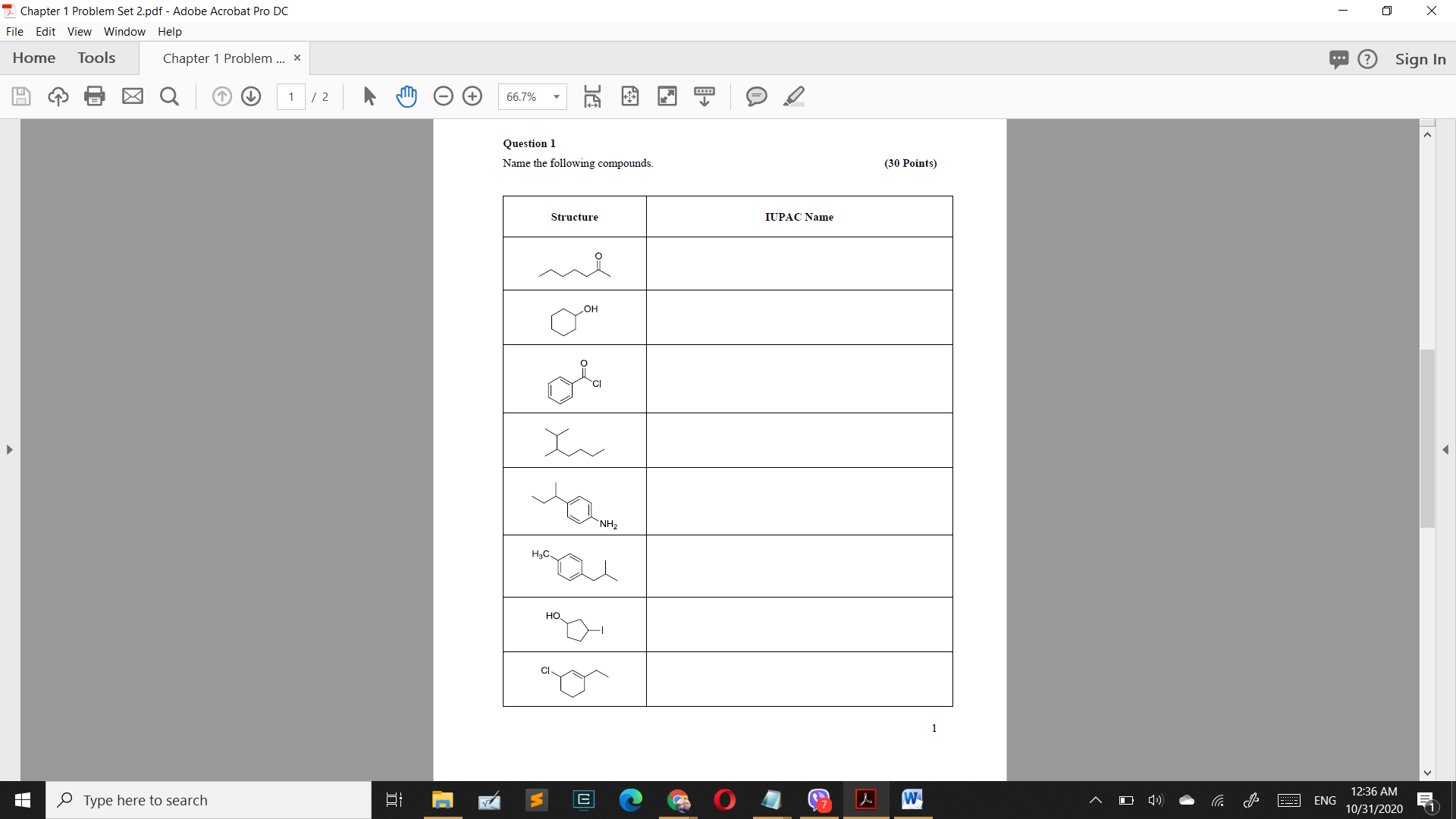The width and height of the screenshot is (1456, 819).
Task: Open the View menu
Action: [79, 31]
